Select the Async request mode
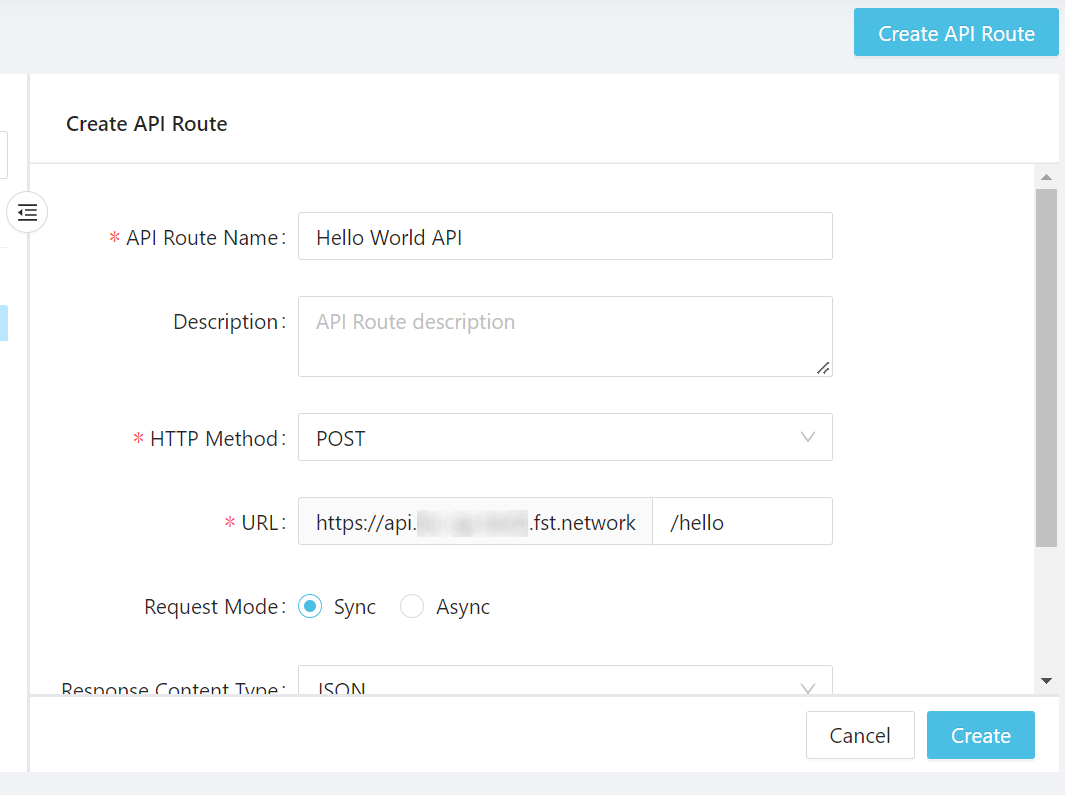The image size is (1065, 795). (x=412, y=607)
